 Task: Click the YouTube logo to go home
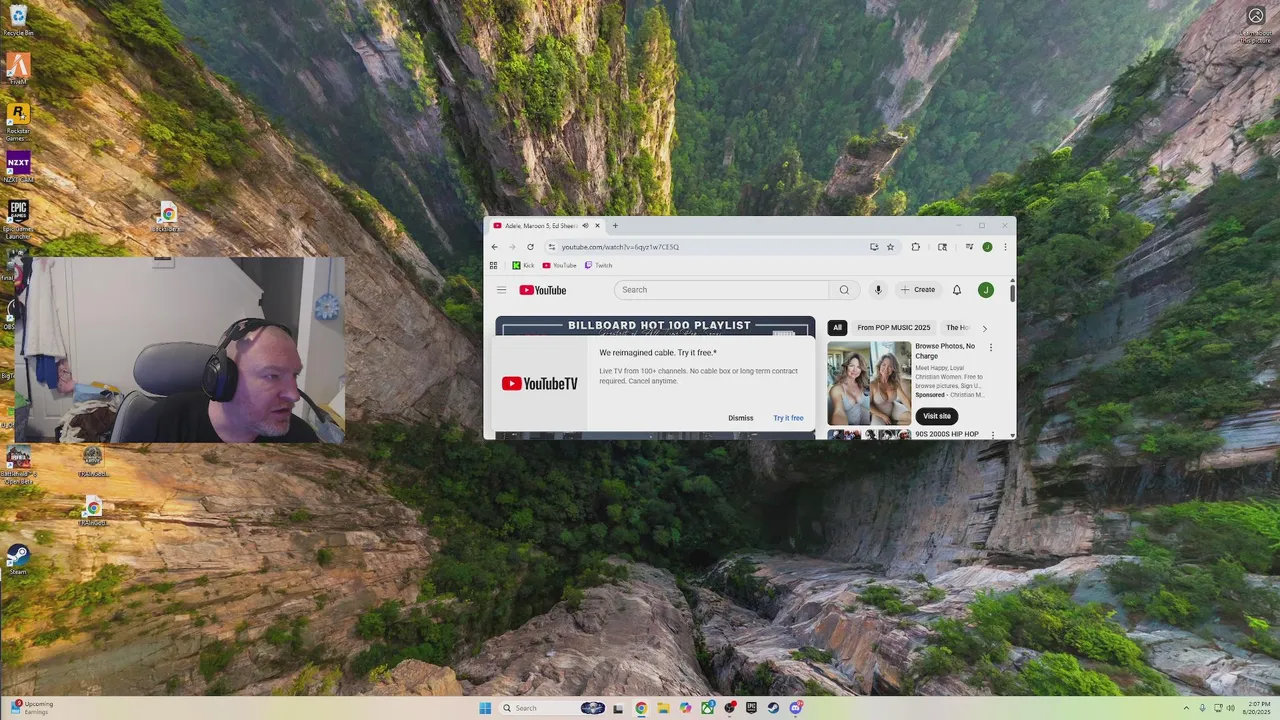click(543, 290)
